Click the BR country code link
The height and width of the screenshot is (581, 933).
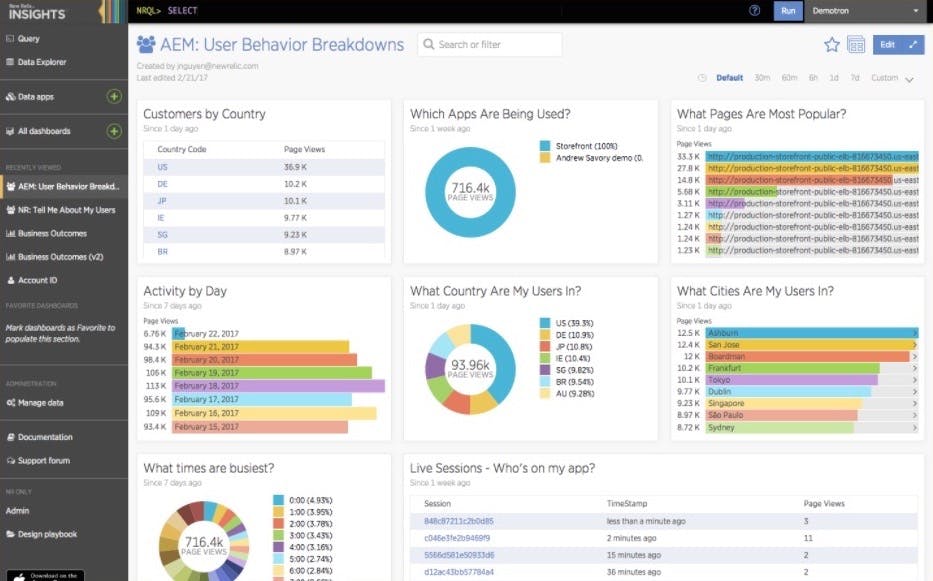click(x=162, y=252)
